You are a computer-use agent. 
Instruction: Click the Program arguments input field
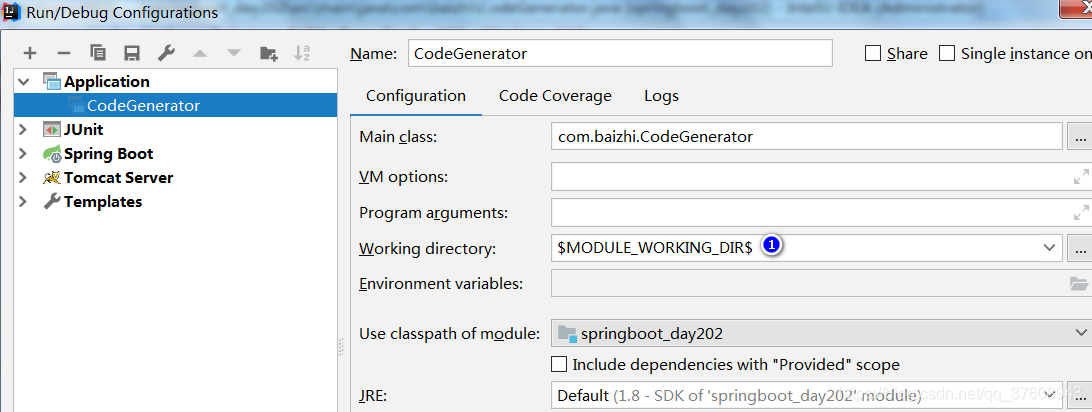pos(822,212)
